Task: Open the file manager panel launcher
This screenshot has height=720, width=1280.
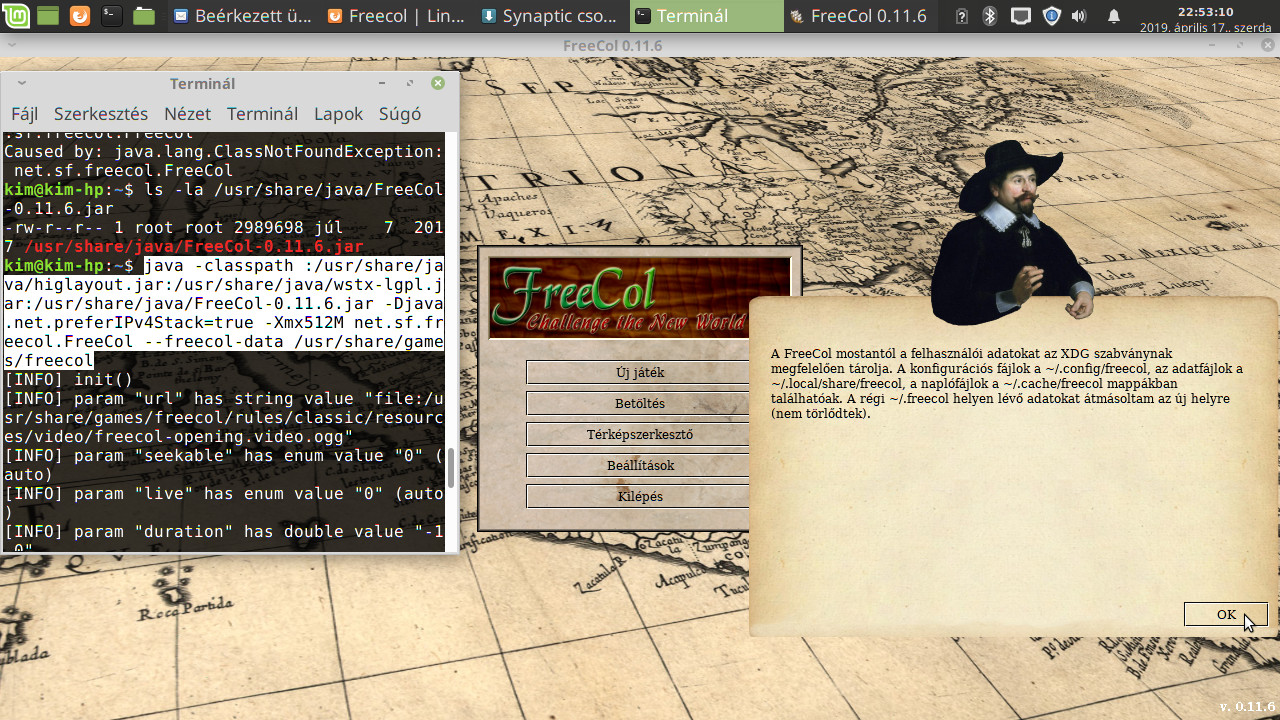Action: point(144,16)
